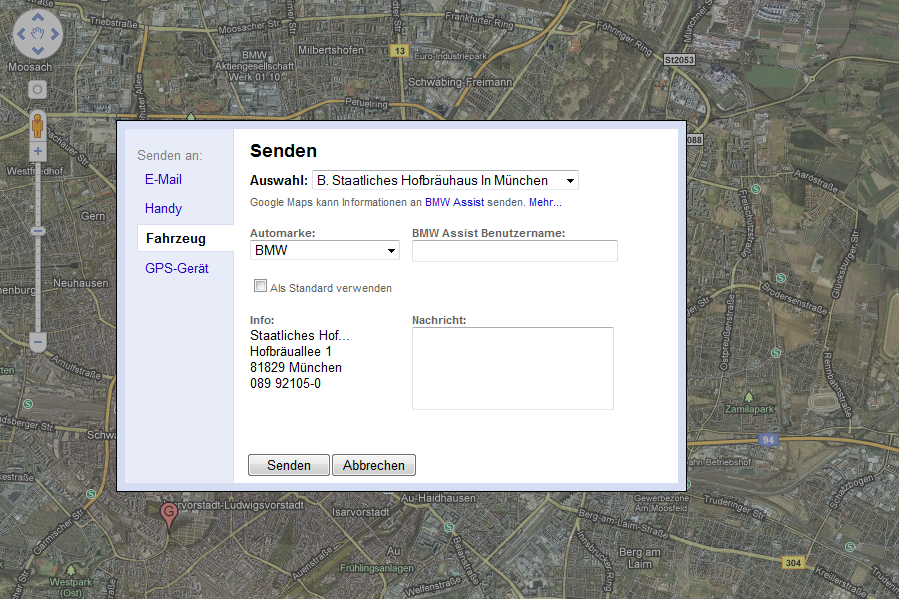899x599 pixels.
Task: Select the Fahrzeug send option
Action: point(176,238)
